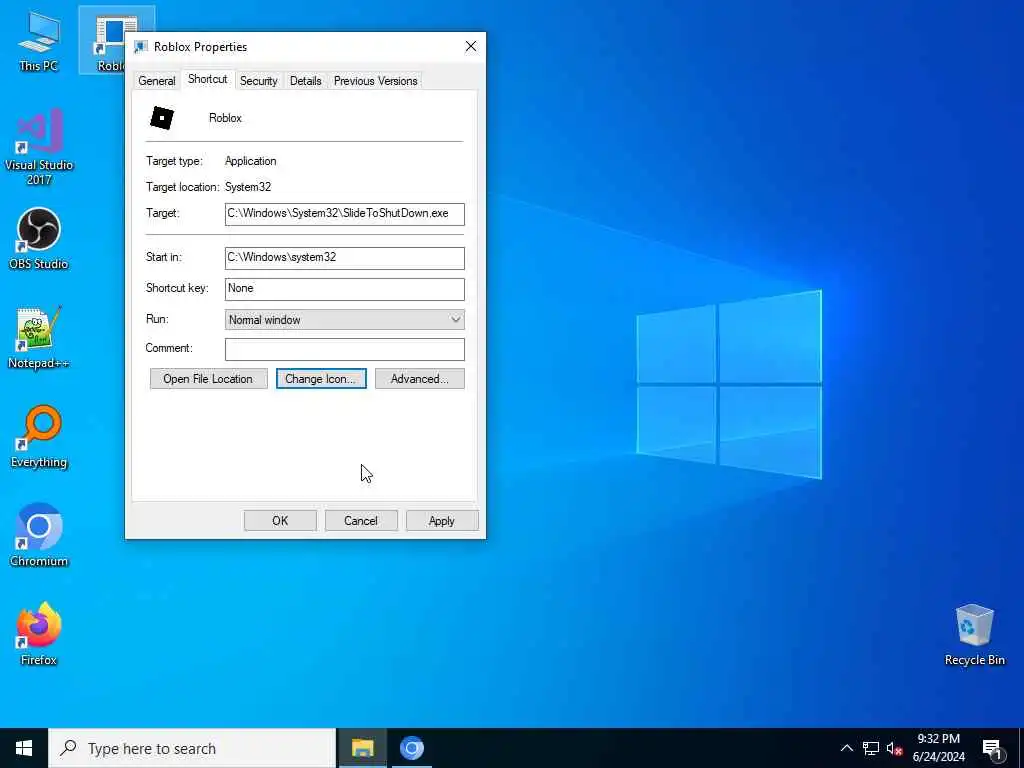Image resolution: width=1024 pixels, height=768 pixels.
Task: Open the Action Center notifications icon
Action: 992,749
